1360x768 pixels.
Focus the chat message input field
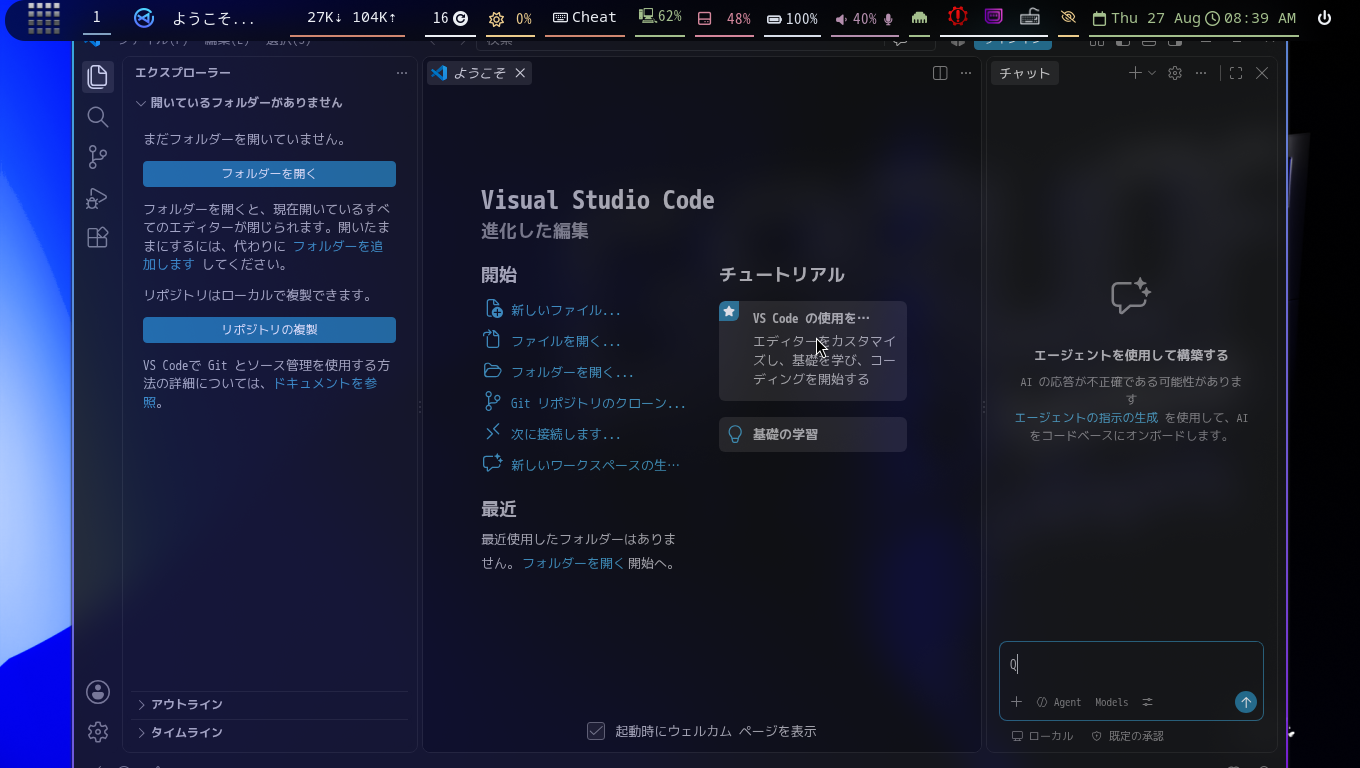[1131, 665]
